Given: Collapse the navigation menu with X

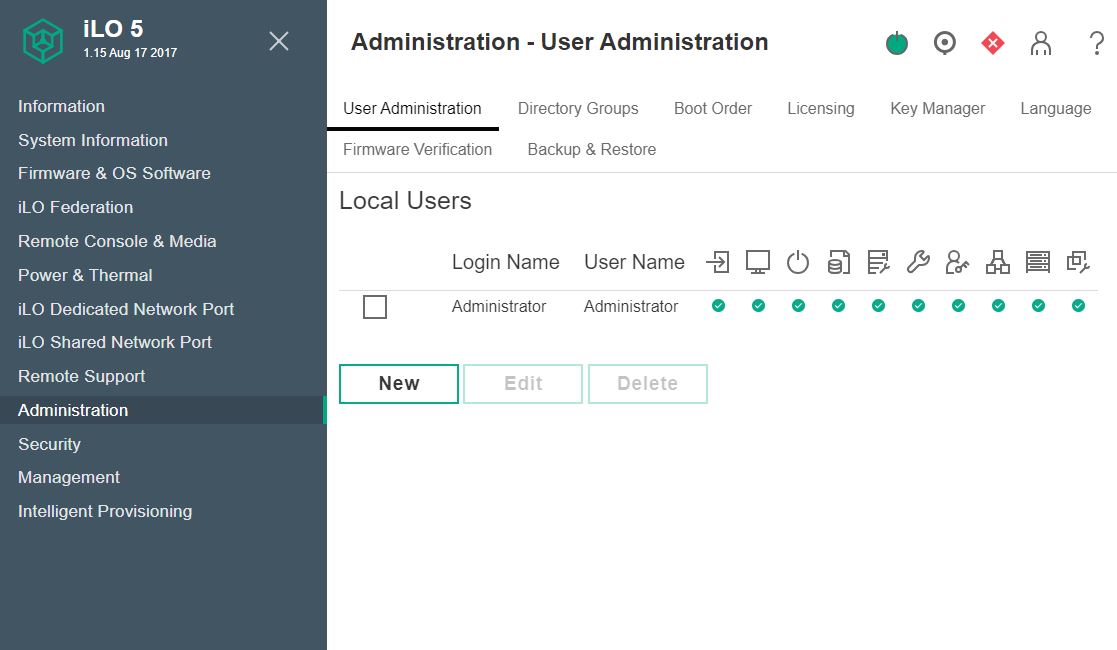Looking at the screenshot, I should pyautogui.click(x=279, y=41).
